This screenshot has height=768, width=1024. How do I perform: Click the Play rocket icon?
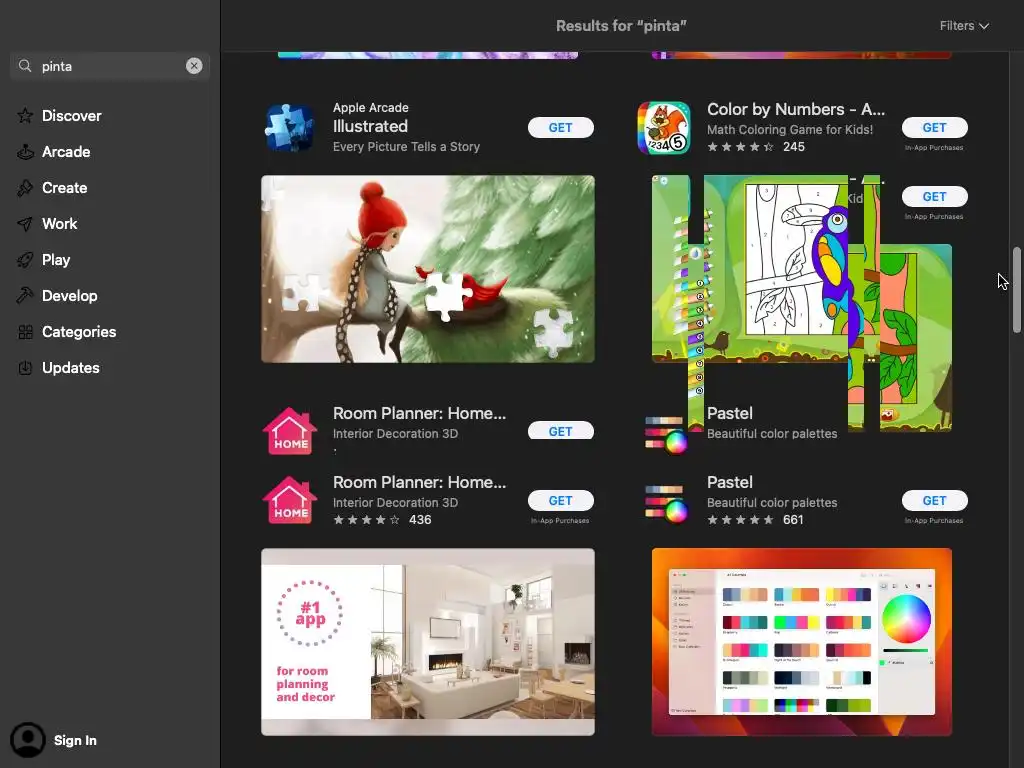click(x=25, y=259)
